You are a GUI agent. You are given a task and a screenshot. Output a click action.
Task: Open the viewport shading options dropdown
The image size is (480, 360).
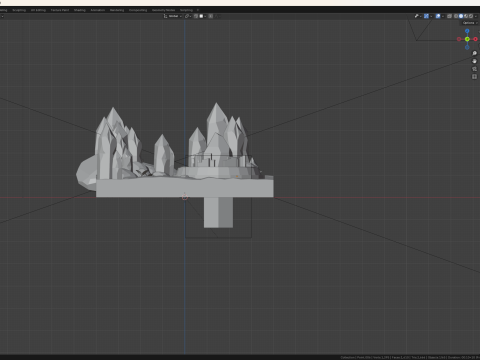coord(476,16)
